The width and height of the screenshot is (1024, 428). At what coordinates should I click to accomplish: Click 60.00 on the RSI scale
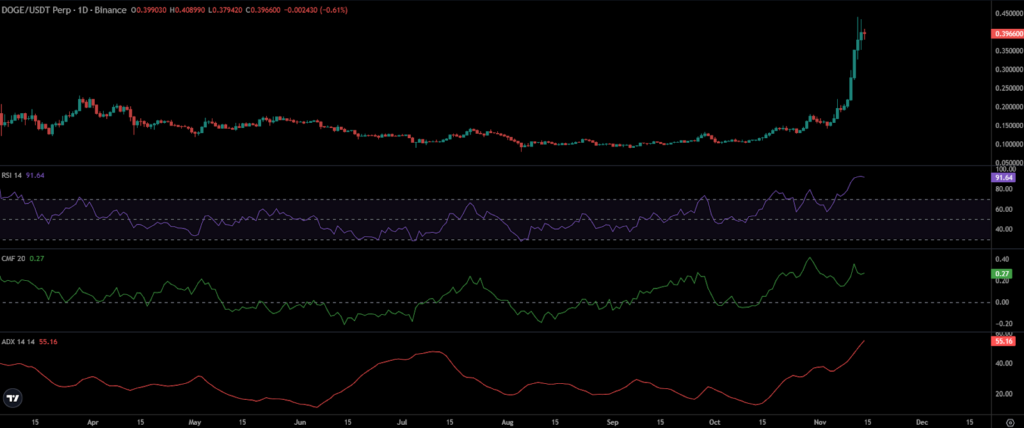(1004, 209)
